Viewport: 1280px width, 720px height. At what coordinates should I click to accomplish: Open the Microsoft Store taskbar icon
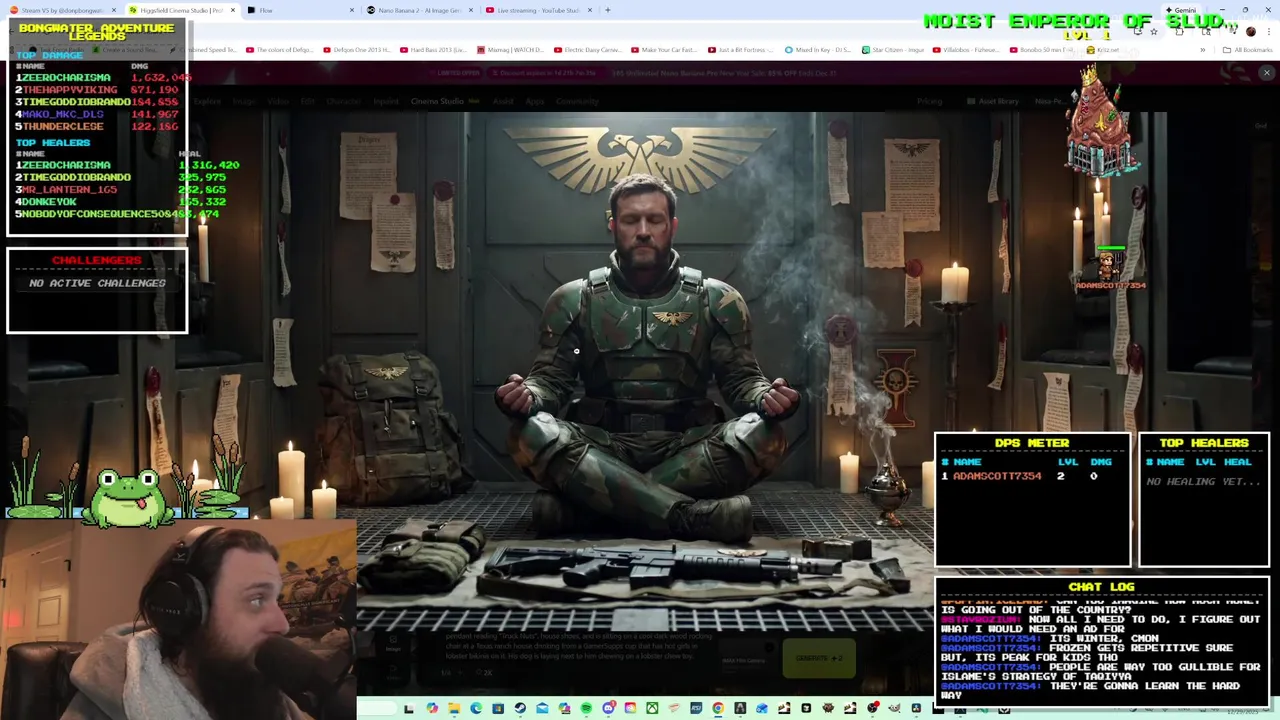click(498, 709)
